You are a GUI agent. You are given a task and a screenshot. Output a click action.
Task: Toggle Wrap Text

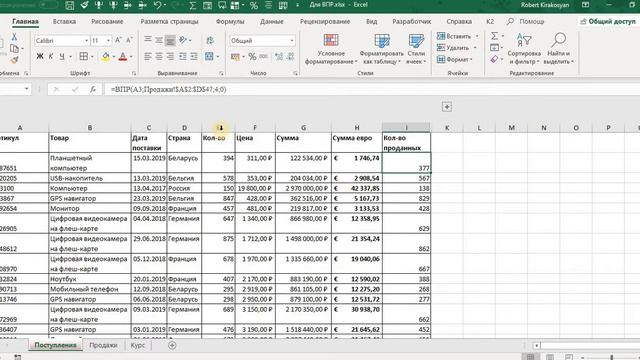210,40
